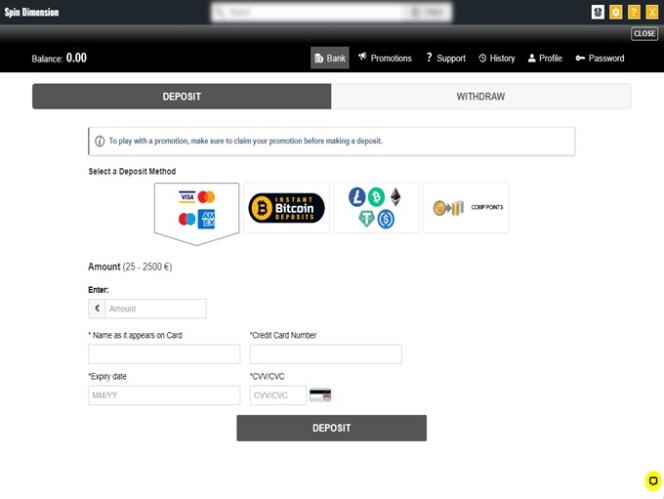Click the CLOSE button

click(x=644, y=34)
